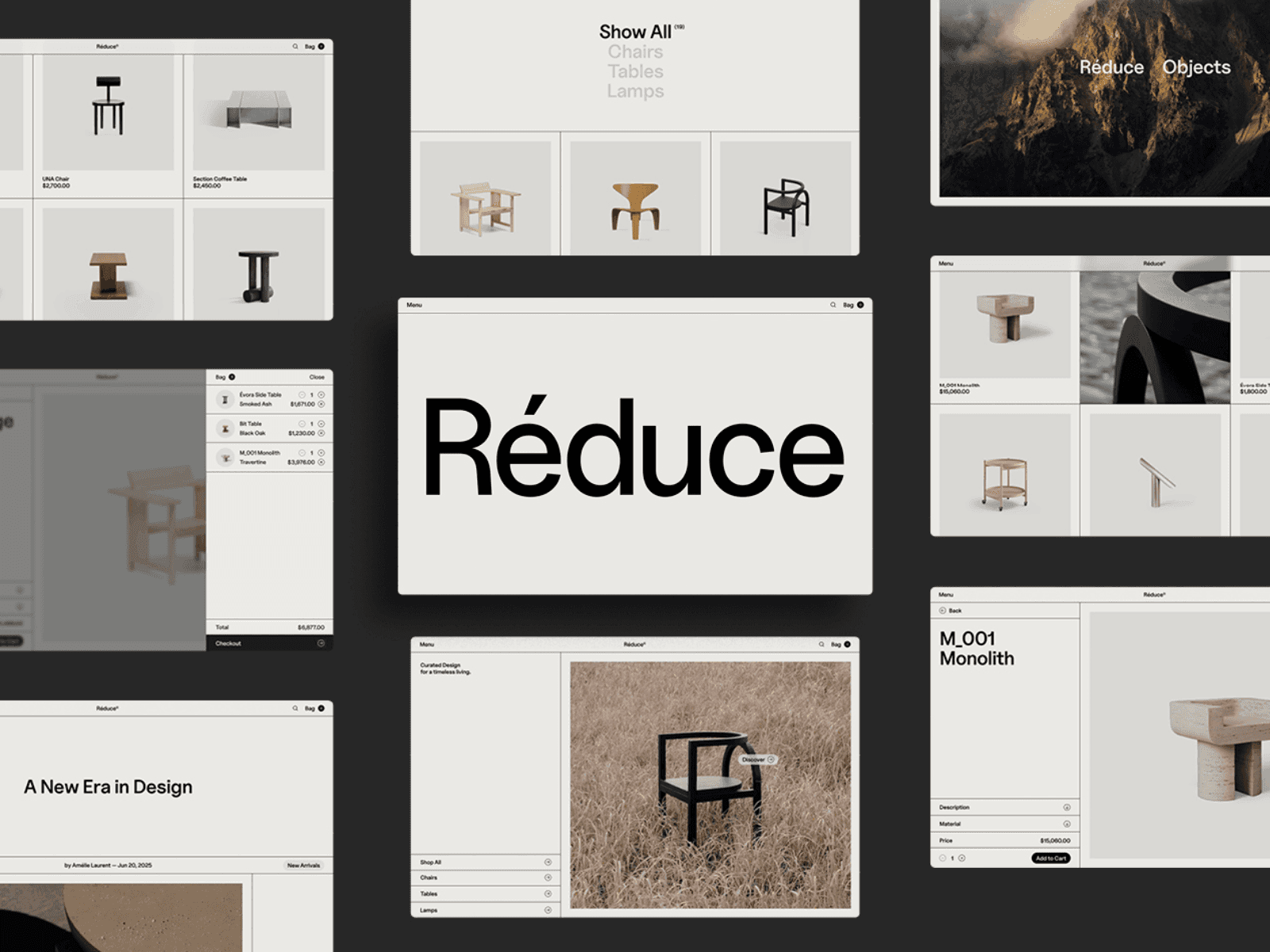Click the Objects link on the mountain photo
Screen dimensions: 1270x952
point(1196,67)
